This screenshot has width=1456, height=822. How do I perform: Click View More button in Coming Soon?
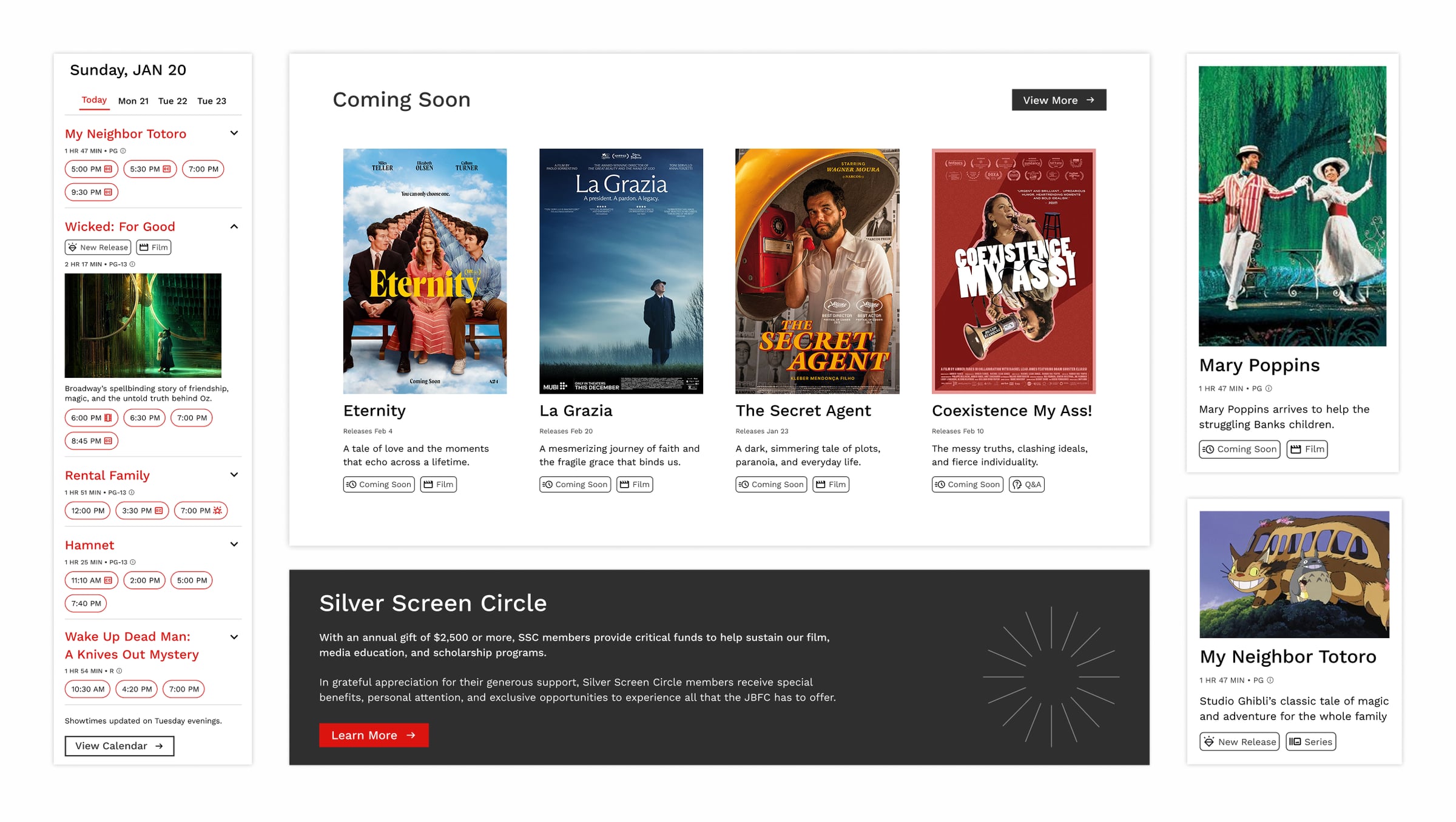point(1059,100)
